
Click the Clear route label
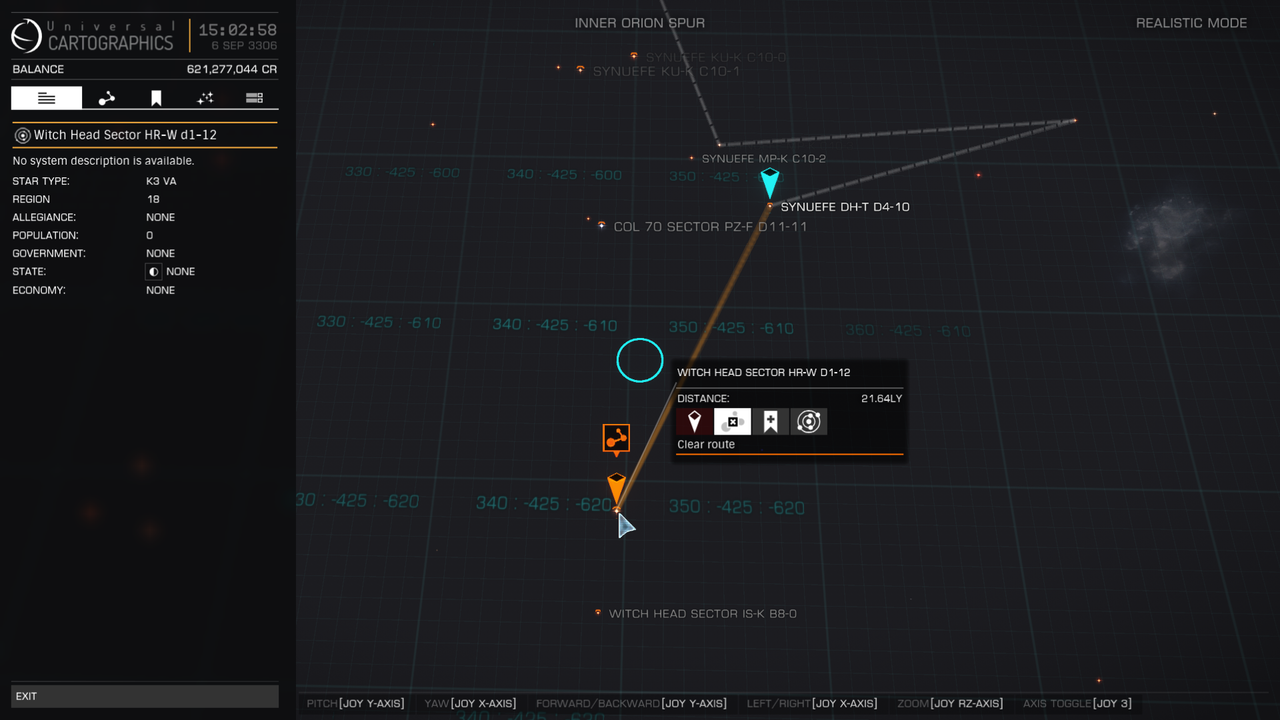coord(706,445)
